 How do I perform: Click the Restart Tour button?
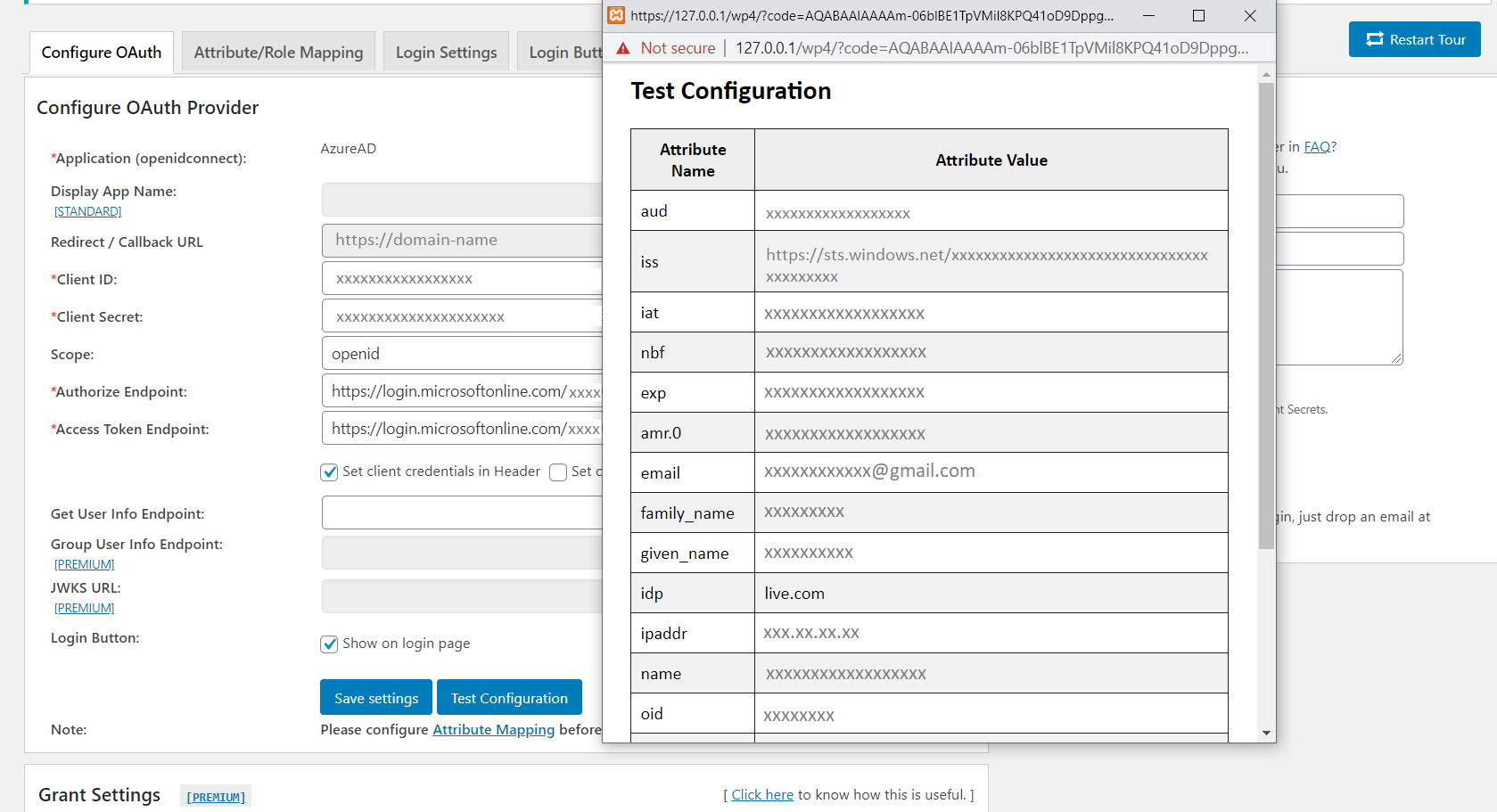(x=1415, y=39)
